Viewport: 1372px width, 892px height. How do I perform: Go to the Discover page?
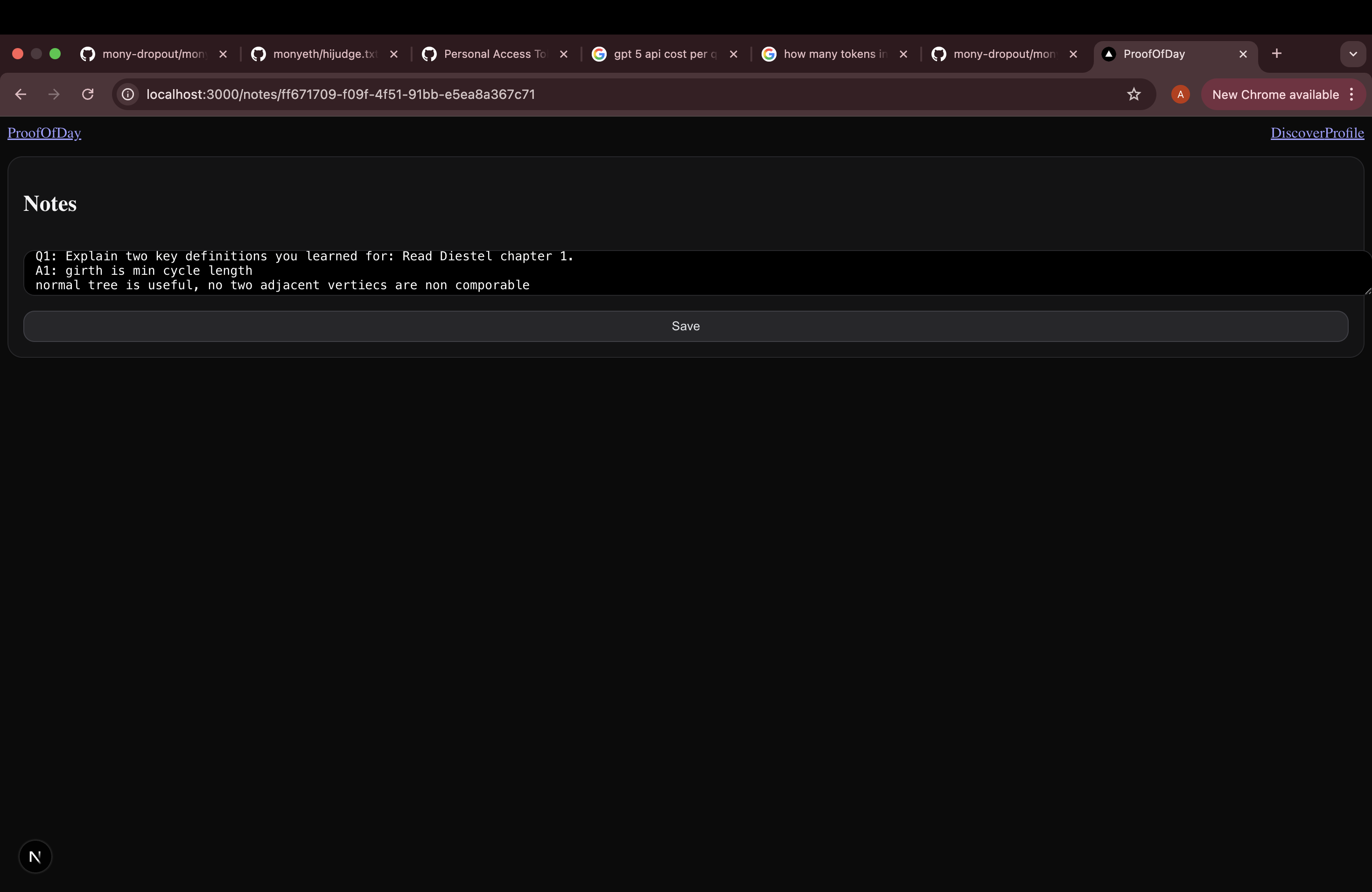tap(1297, 133)
